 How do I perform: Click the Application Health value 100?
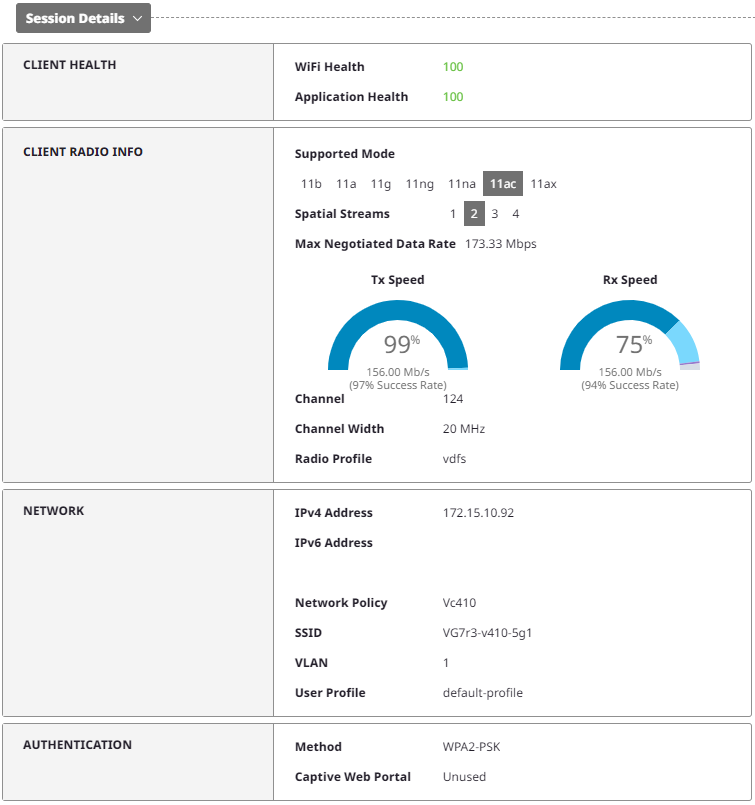click(453, 97)
